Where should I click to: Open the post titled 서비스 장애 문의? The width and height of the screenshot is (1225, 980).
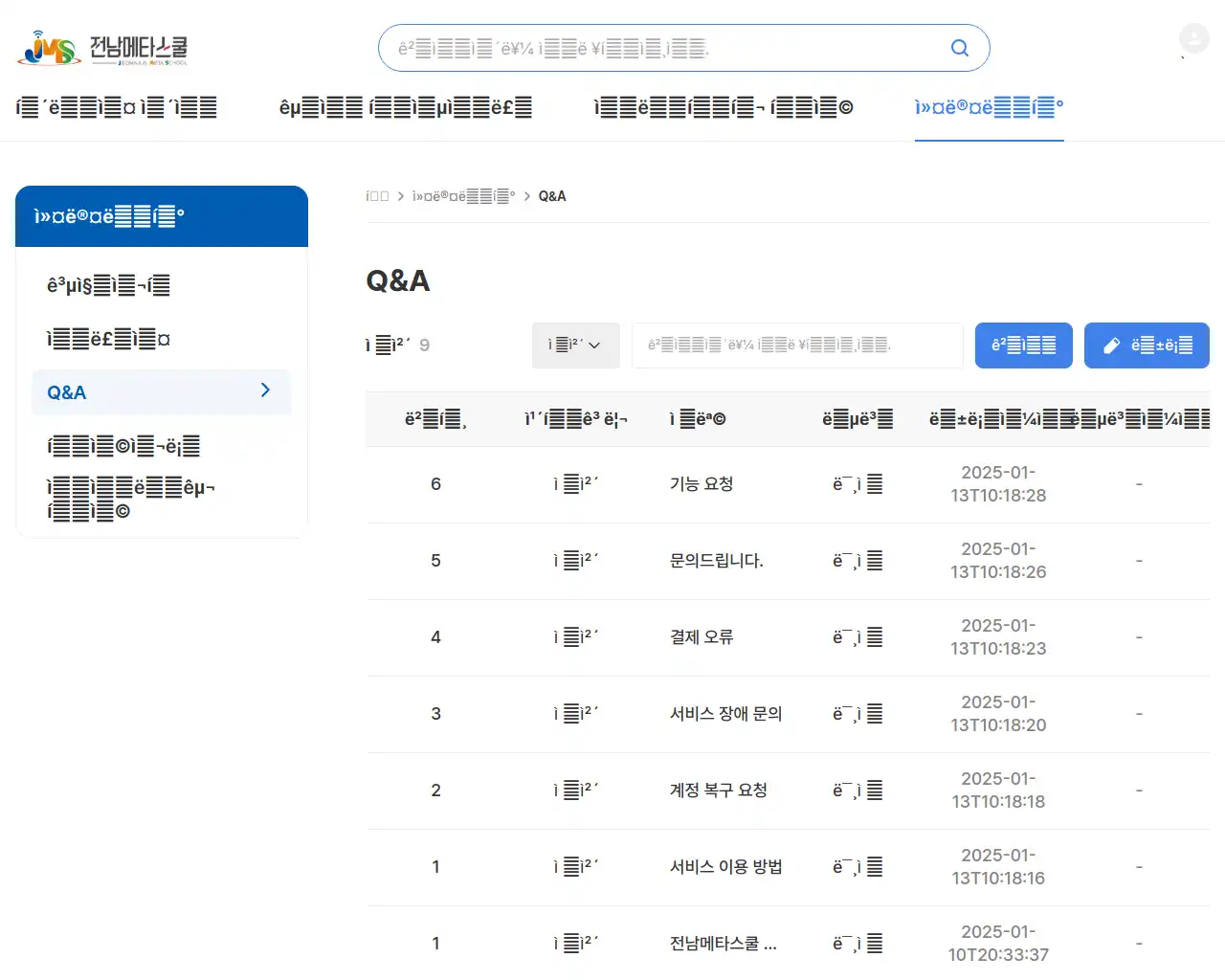pyautogui.click(x=726, y=714)
